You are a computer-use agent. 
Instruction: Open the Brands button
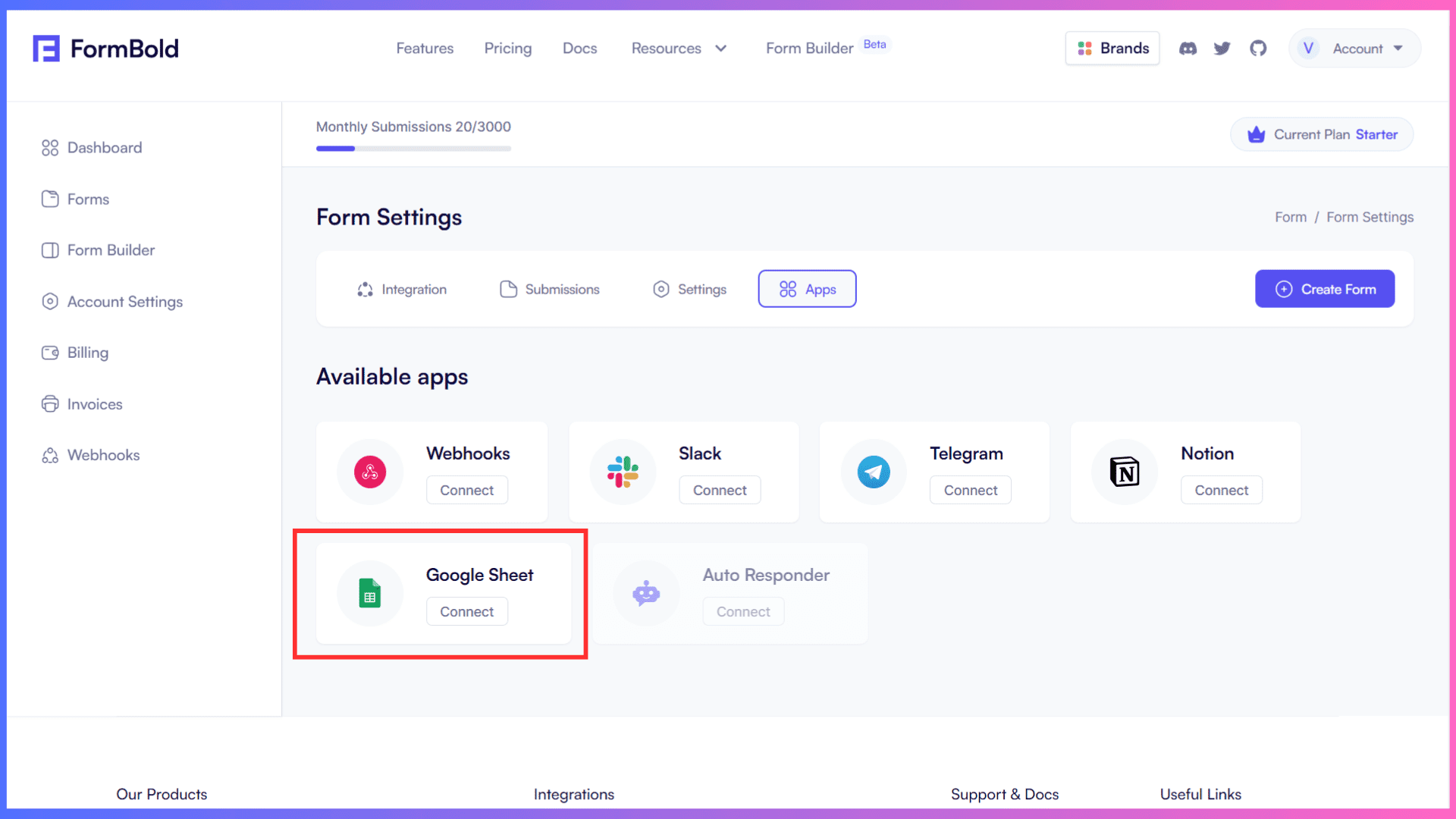click(x=1112, y=49)
